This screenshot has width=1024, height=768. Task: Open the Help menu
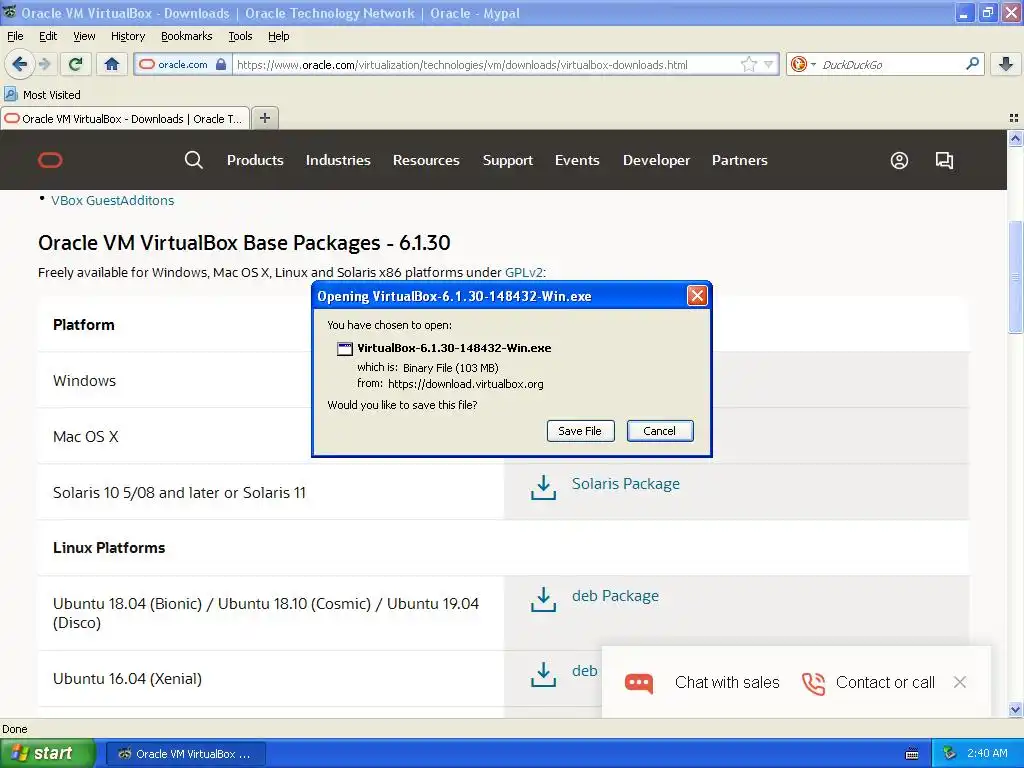279,37
